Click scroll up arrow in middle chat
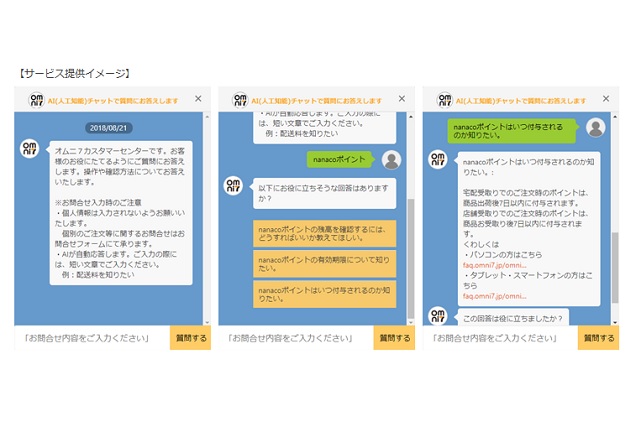This screenshot has height=422, width=636. [x=410, y=117]
